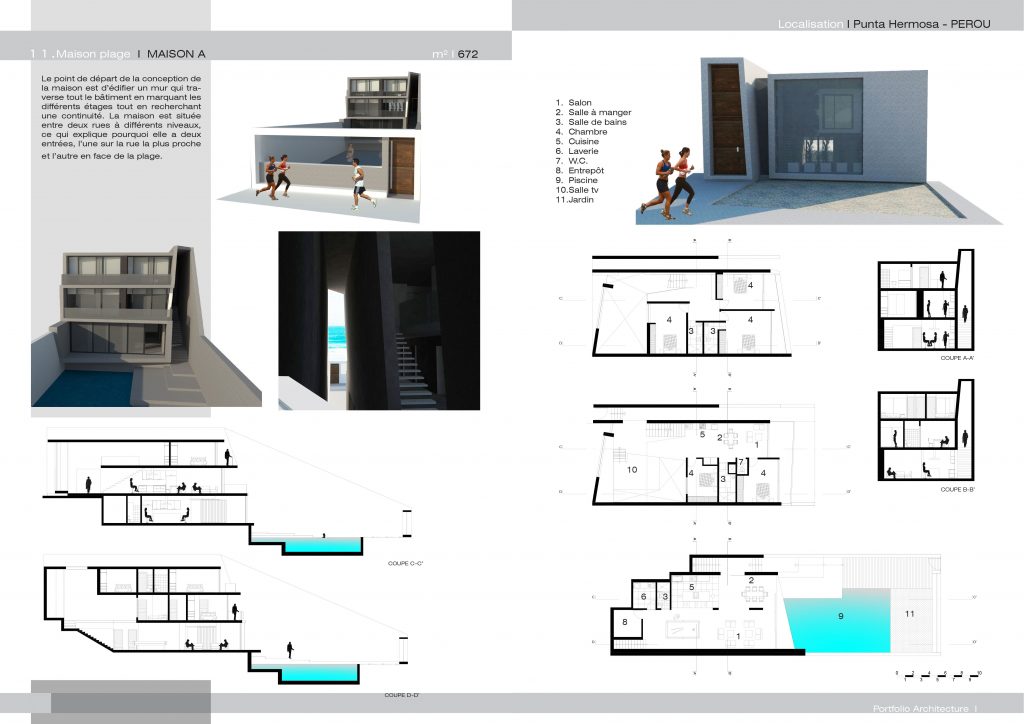1024x724 pixels.
Task: Click the scale bar below the ground plan
Action: tap(938, 675)
